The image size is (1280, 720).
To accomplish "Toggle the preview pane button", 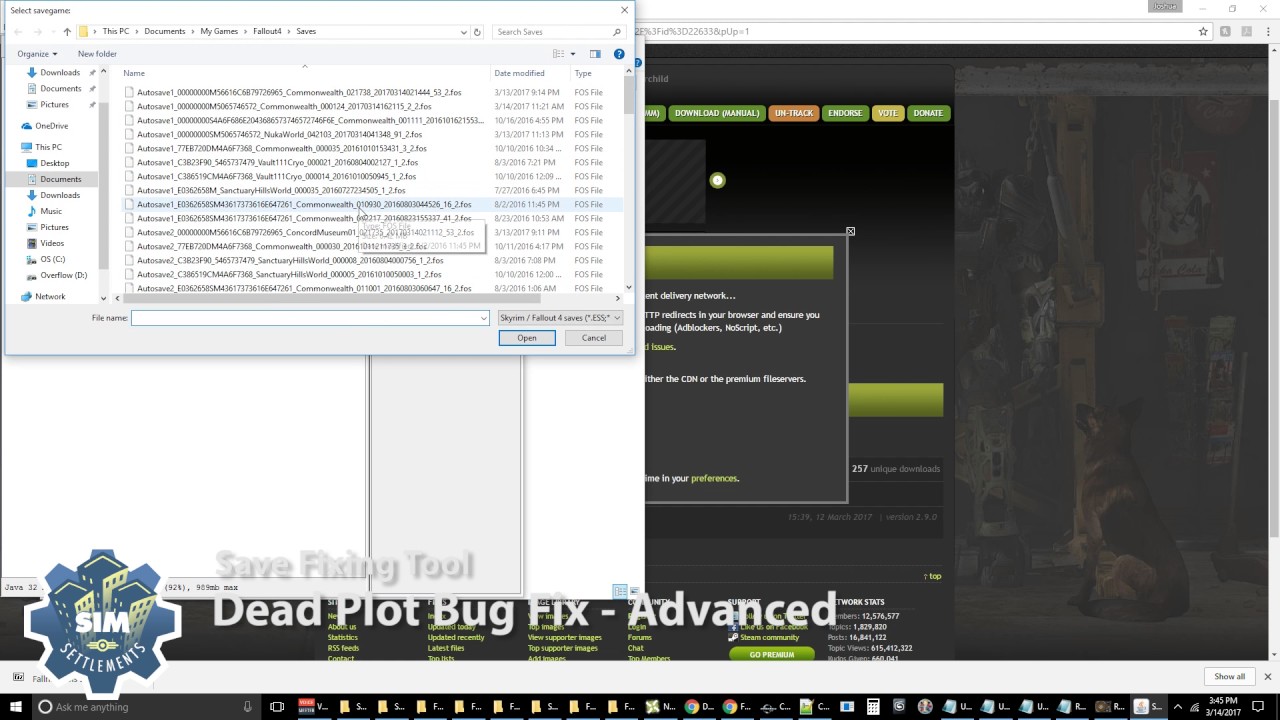I will click(595, 54).
